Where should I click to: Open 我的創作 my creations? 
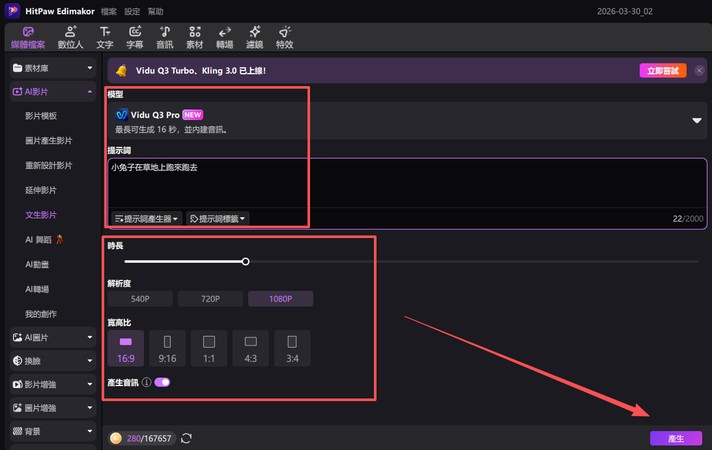pos(41,314)
